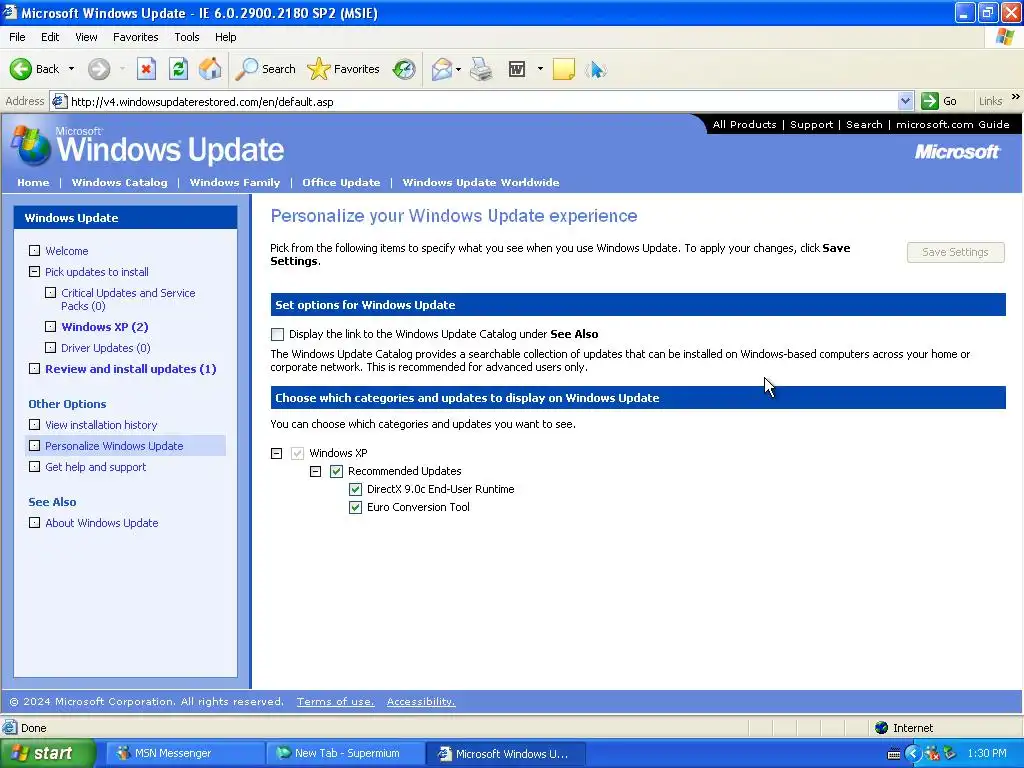
Task: Click the View installation history bullet icon
Action: [35, 424]
